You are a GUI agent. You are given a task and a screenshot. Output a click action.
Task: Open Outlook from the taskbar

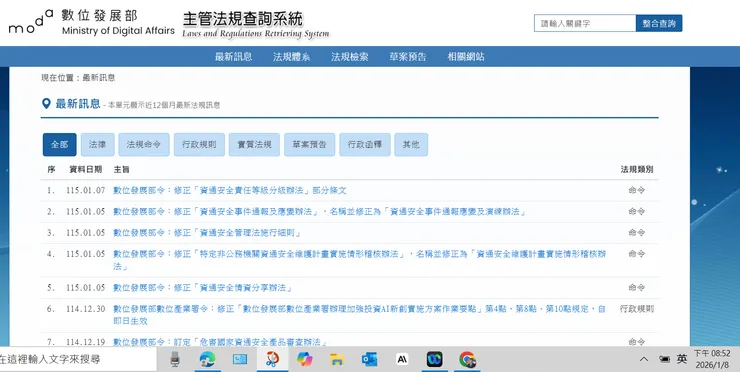tap(369, 359)
